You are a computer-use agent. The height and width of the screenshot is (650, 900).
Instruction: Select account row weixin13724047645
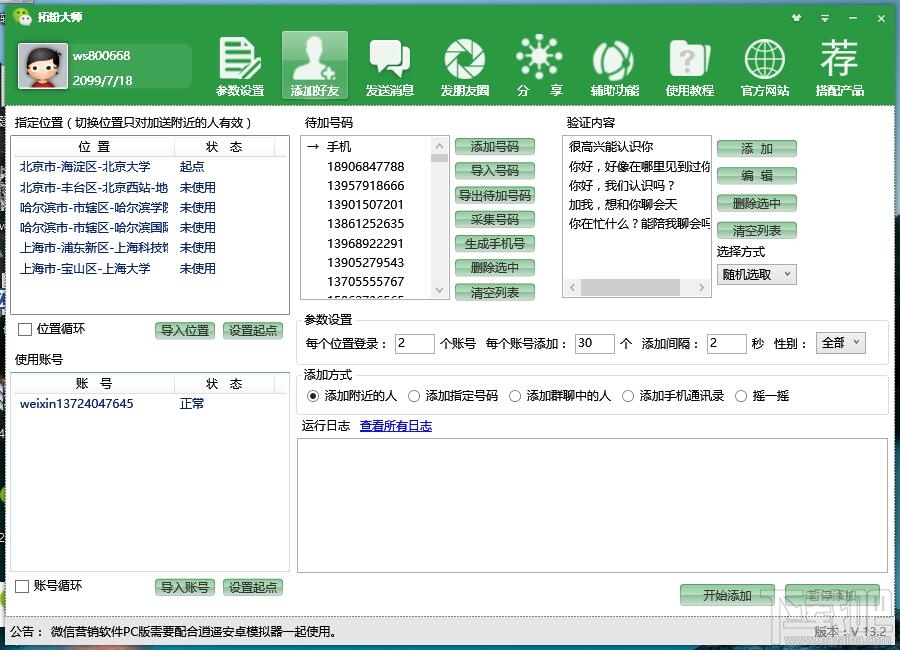coord(149,404)
